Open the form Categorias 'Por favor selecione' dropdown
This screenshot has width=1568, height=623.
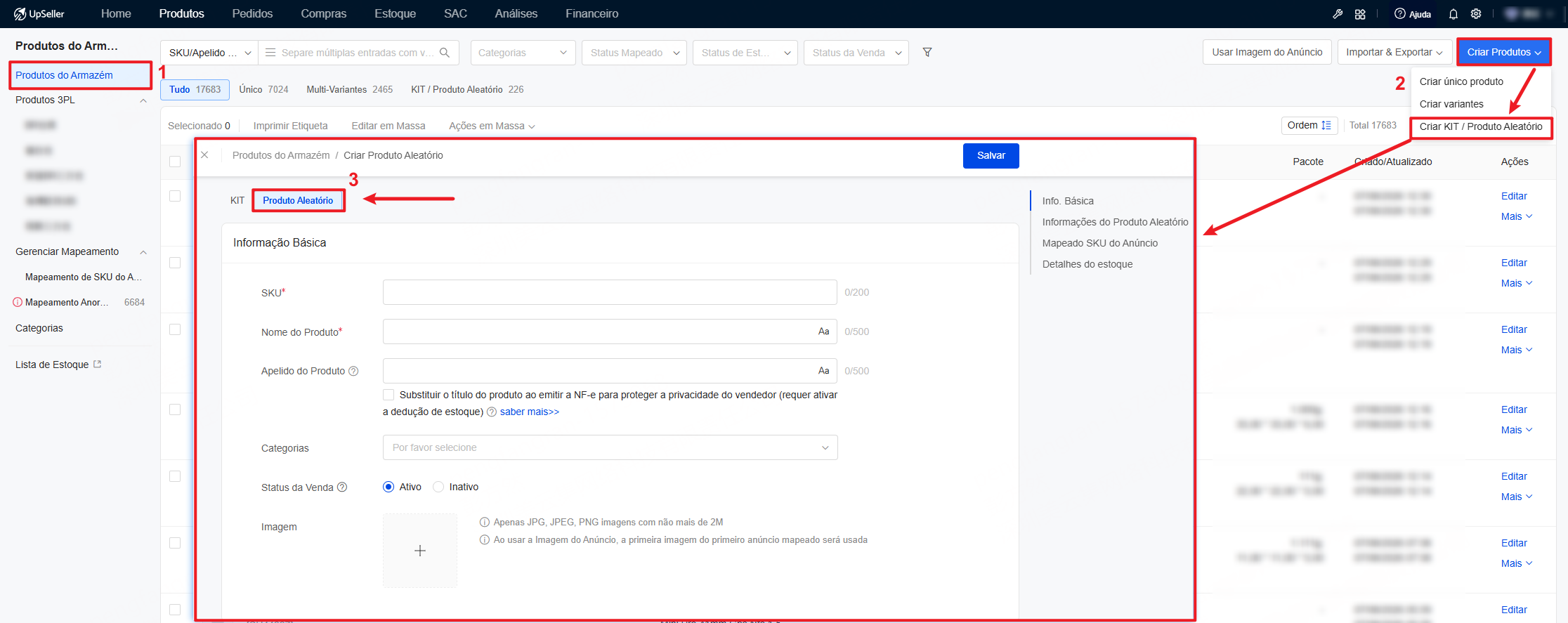tap(610, 448)
